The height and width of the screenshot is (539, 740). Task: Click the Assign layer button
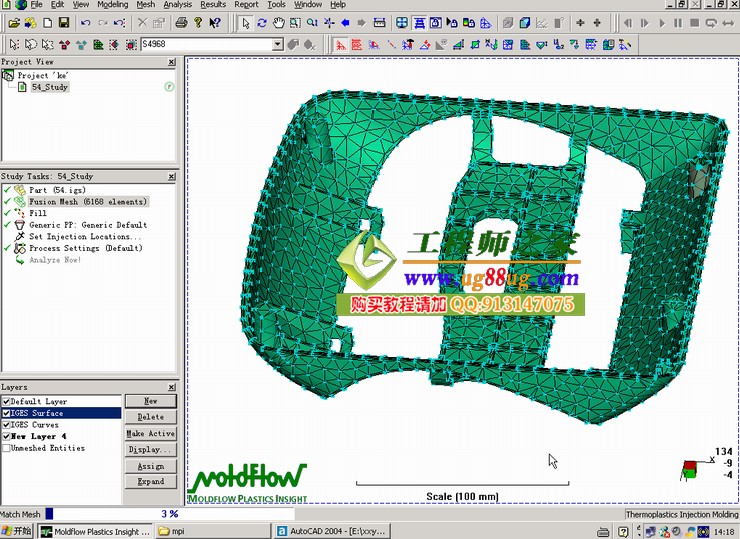pos(151,466)
